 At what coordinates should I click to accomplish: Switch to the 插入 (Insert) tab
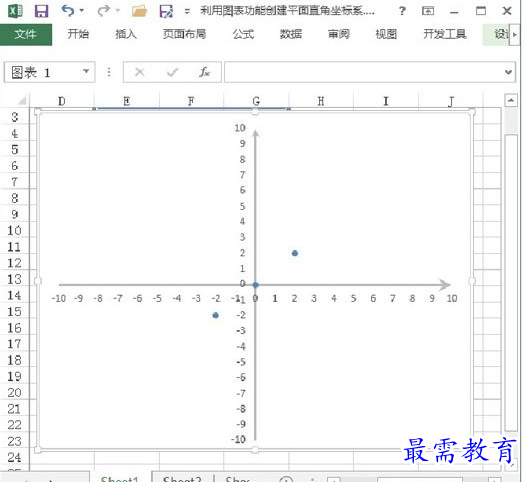(126, 34)
